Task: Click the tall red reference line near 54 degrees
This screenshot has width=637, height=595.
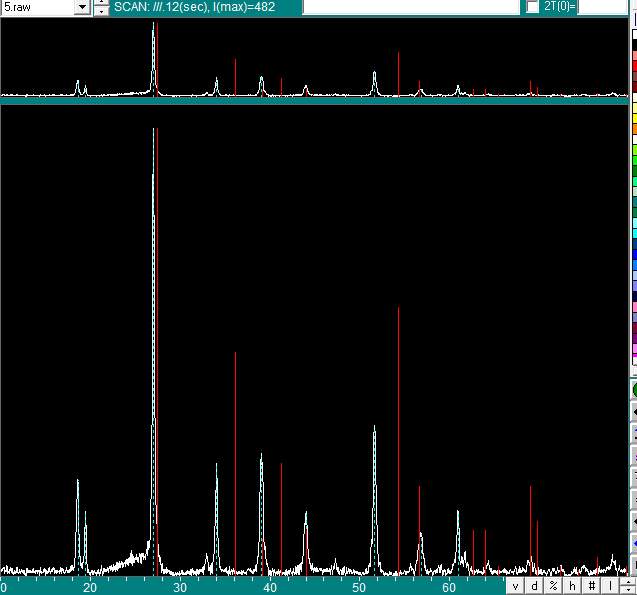Action: pyautogui.click(x=399, y=440)
